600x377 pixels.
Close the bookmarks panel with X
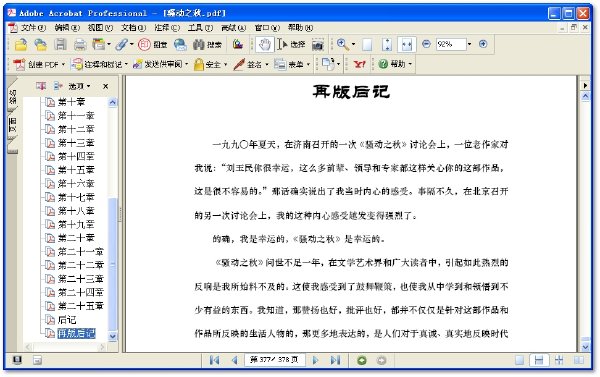(106, 86)
